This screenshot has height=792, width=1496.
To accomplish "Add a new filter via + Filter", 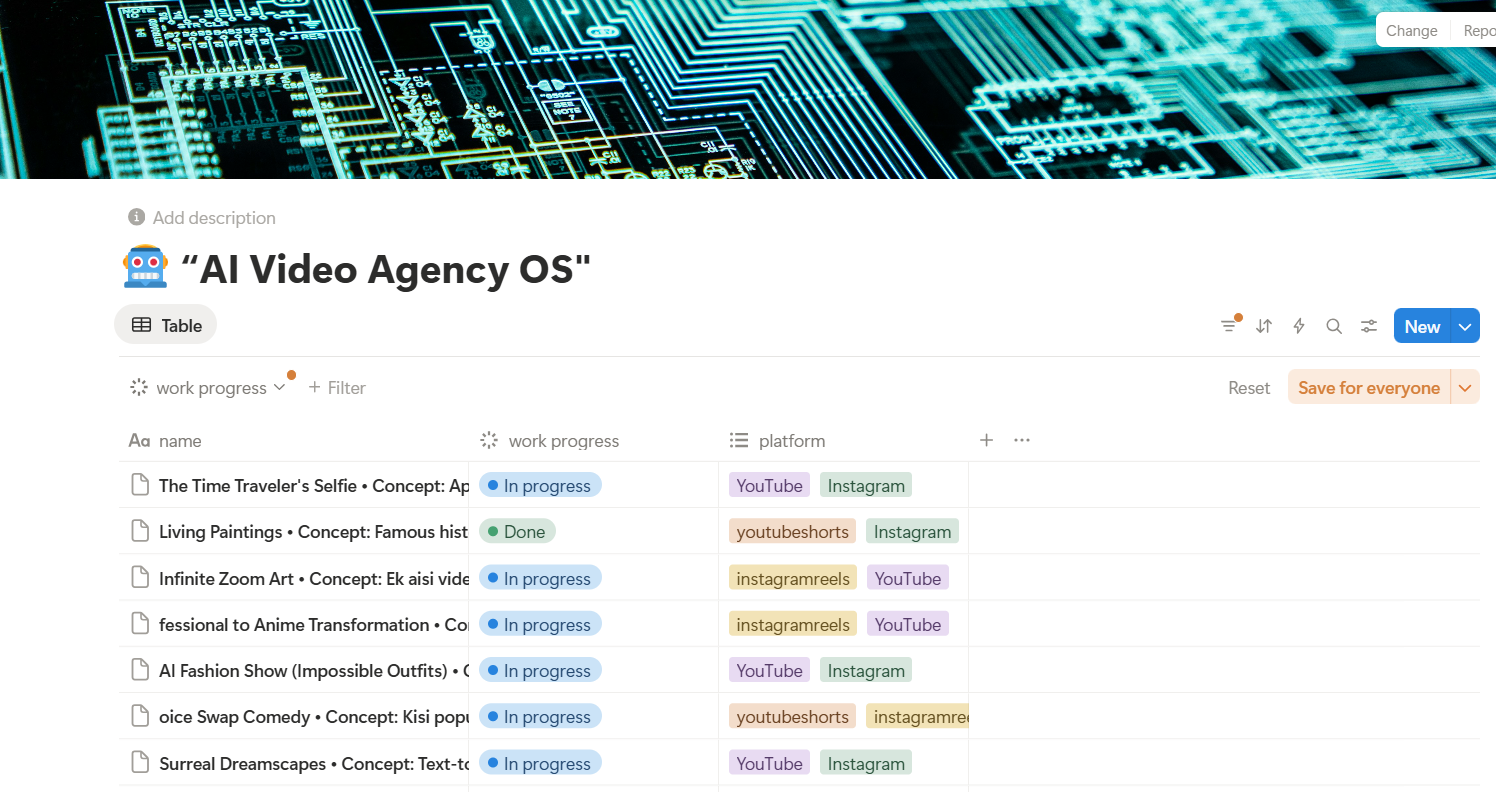I will point(337,387).
